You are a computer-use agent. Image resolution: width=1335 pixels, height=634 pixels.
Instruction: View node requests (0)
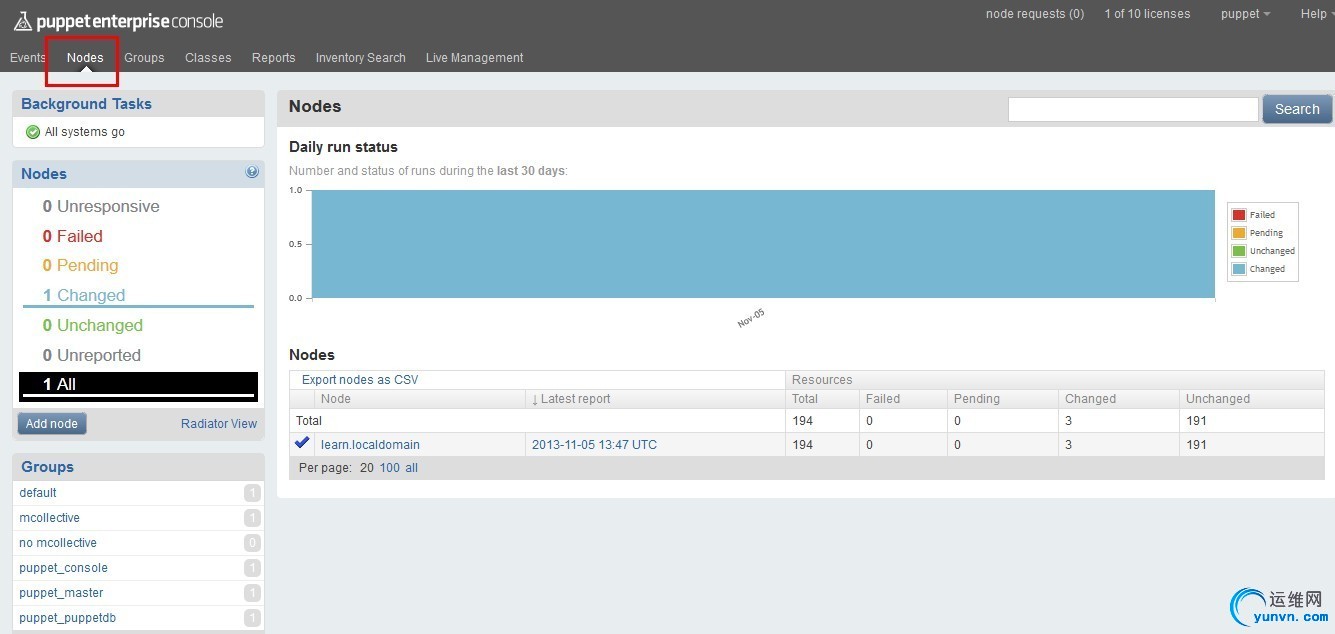click(1035, 14)
